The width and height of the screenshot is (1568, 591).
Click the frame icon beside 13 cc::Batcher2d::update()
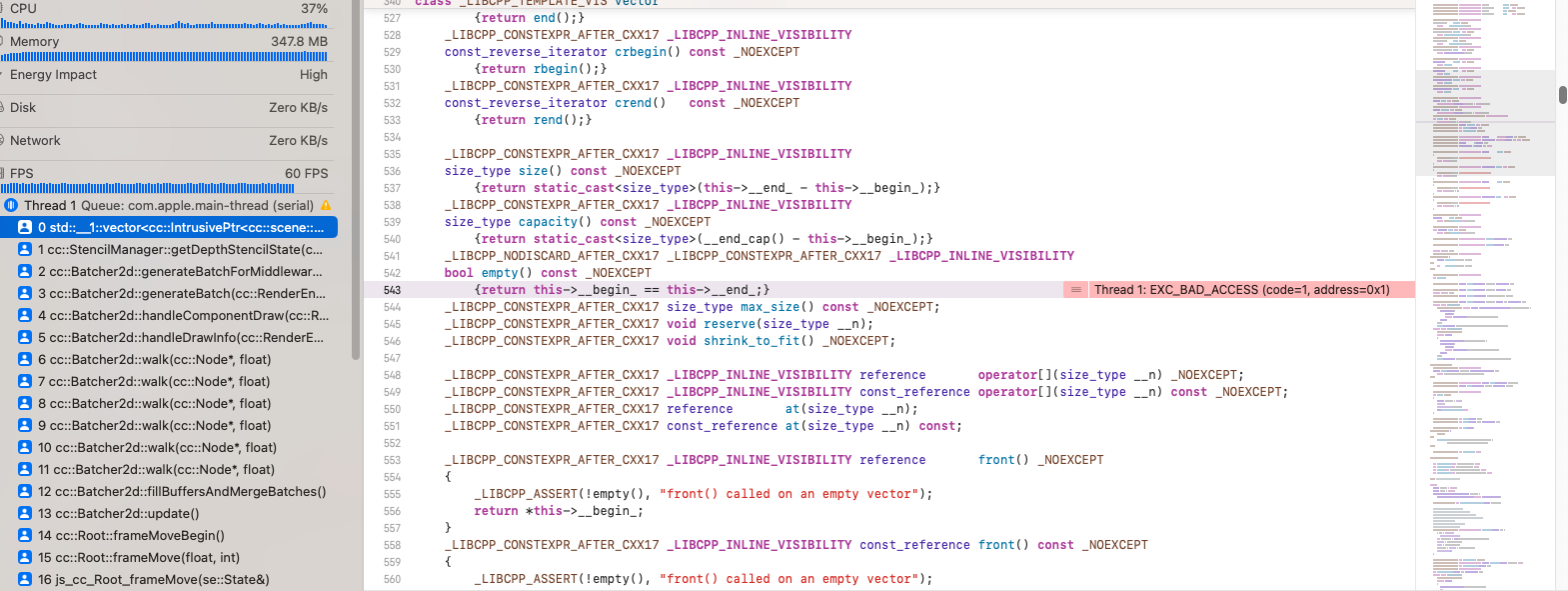point(25,513)
